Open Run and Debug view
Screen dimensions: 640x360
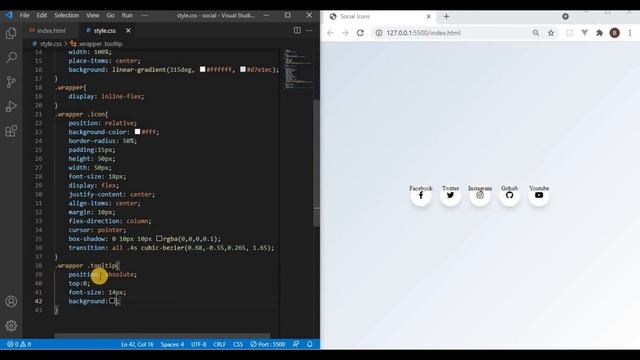pos(11,106)
